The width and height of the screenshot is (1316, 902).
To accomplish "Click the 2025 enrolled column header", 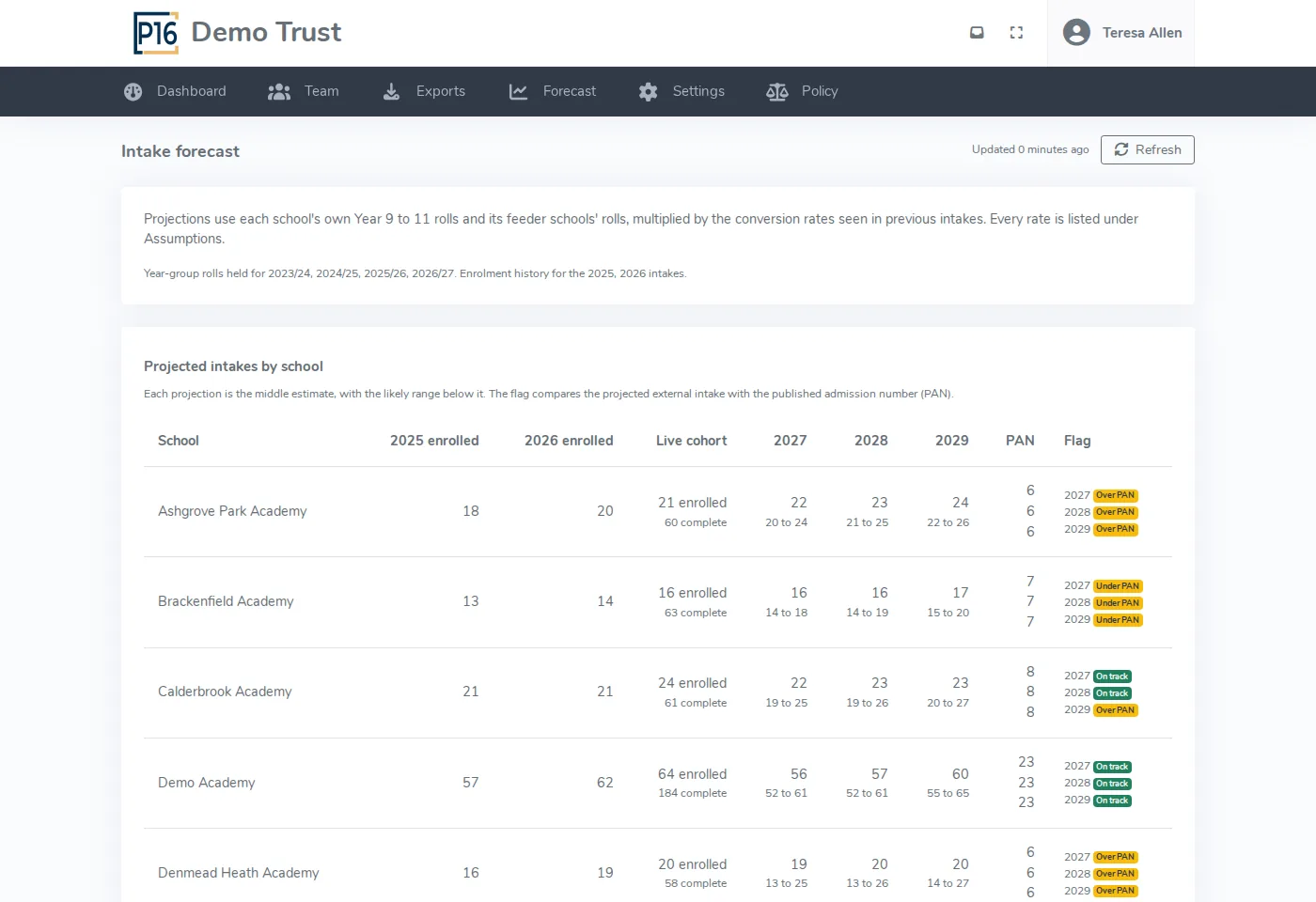I will (x=434, y=441).
